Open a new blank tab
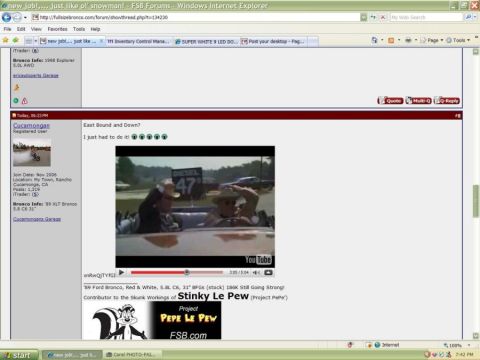This screenshot has width=480, height=360. (x=313, y=41)
